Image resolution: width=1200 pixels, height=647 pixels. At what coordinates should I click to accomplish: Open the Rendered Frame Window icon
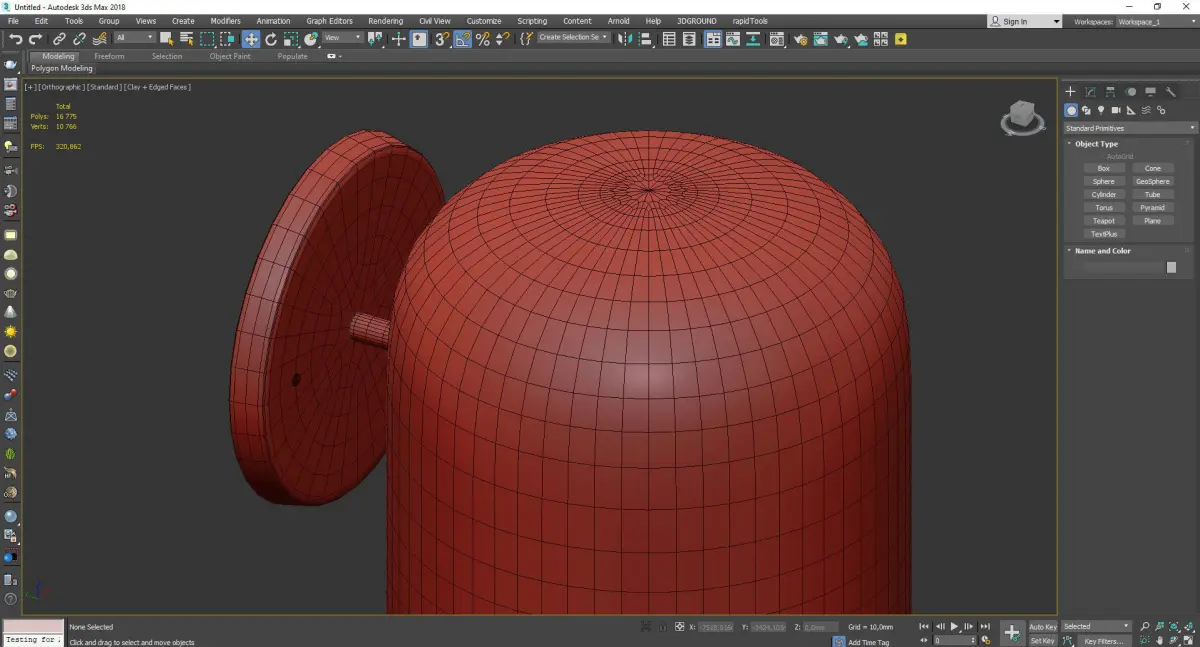click(x=820, y=39)
